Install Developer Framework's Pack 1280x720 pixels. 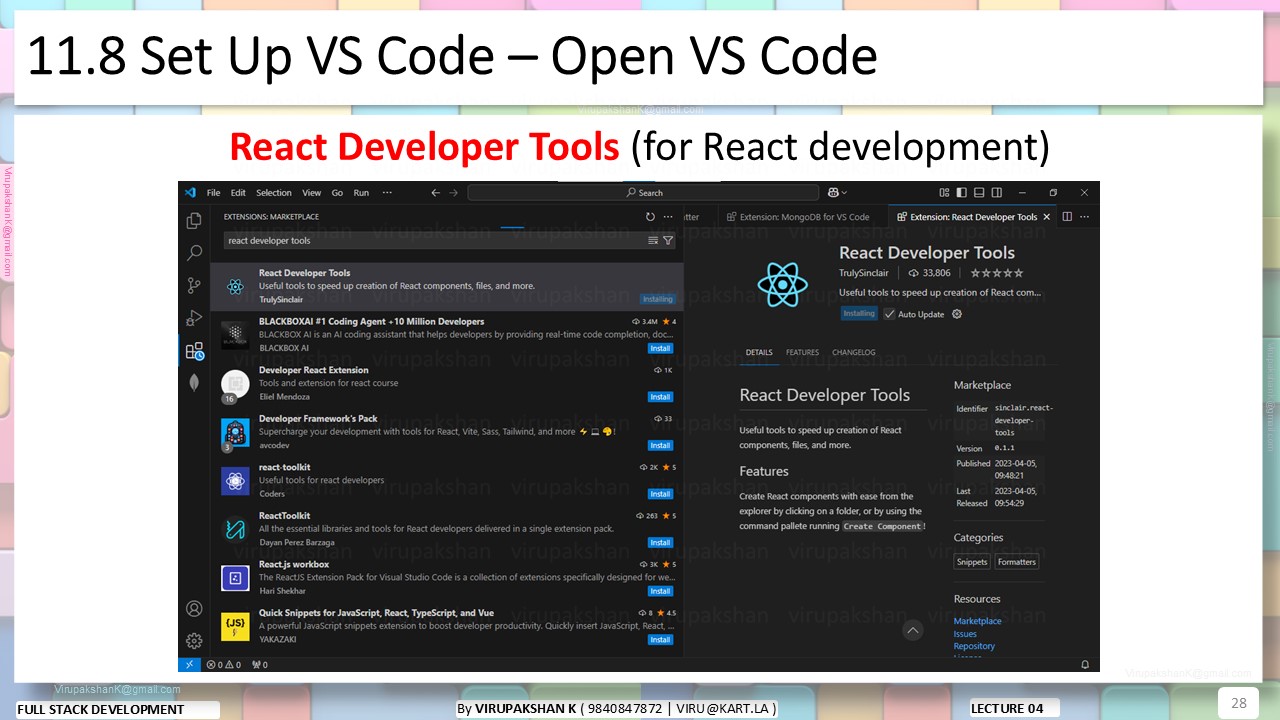pos(660,445)
